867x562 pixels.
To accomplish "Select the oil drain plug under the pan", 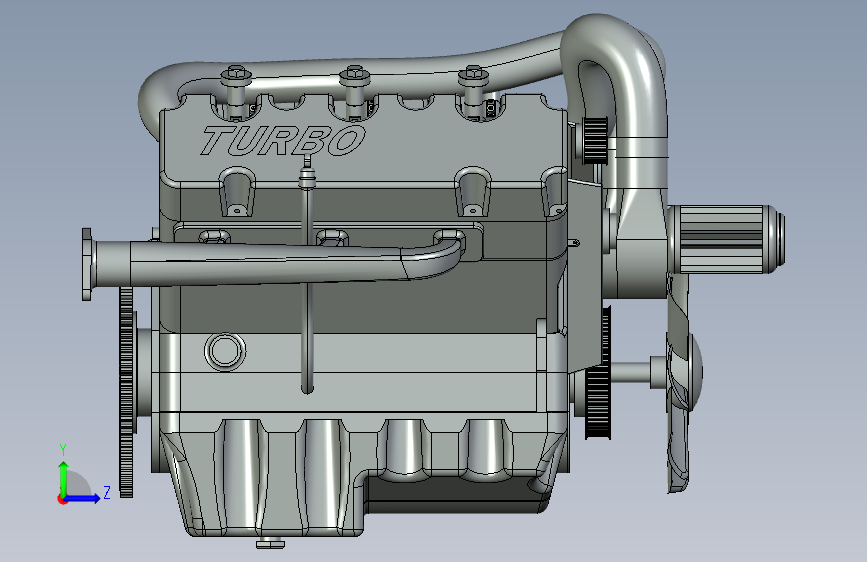I will [x=270, y=543].
